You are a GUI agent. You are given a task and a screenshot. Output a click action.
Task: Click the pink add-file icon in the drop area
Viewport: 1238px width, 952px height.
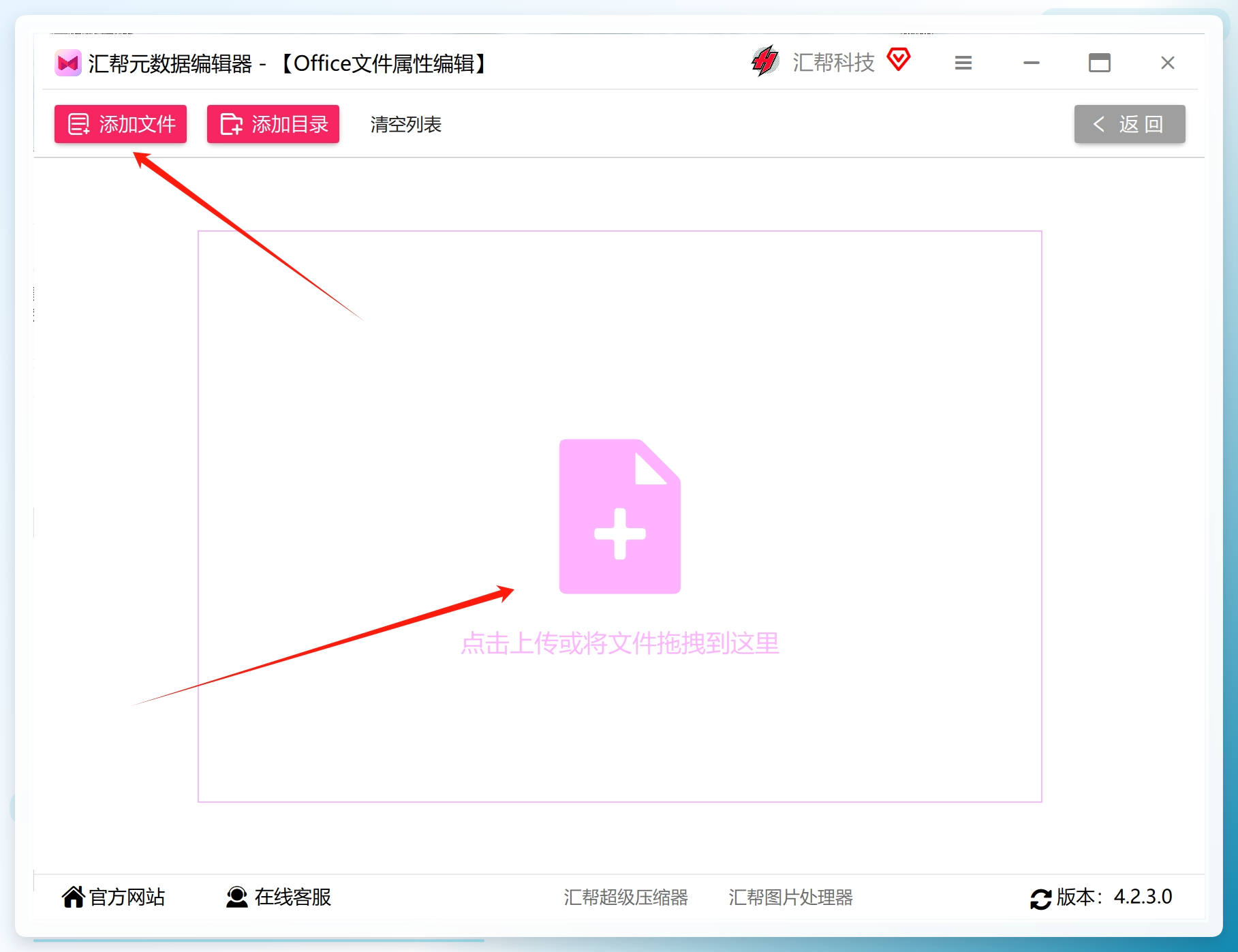click(620, 517)
